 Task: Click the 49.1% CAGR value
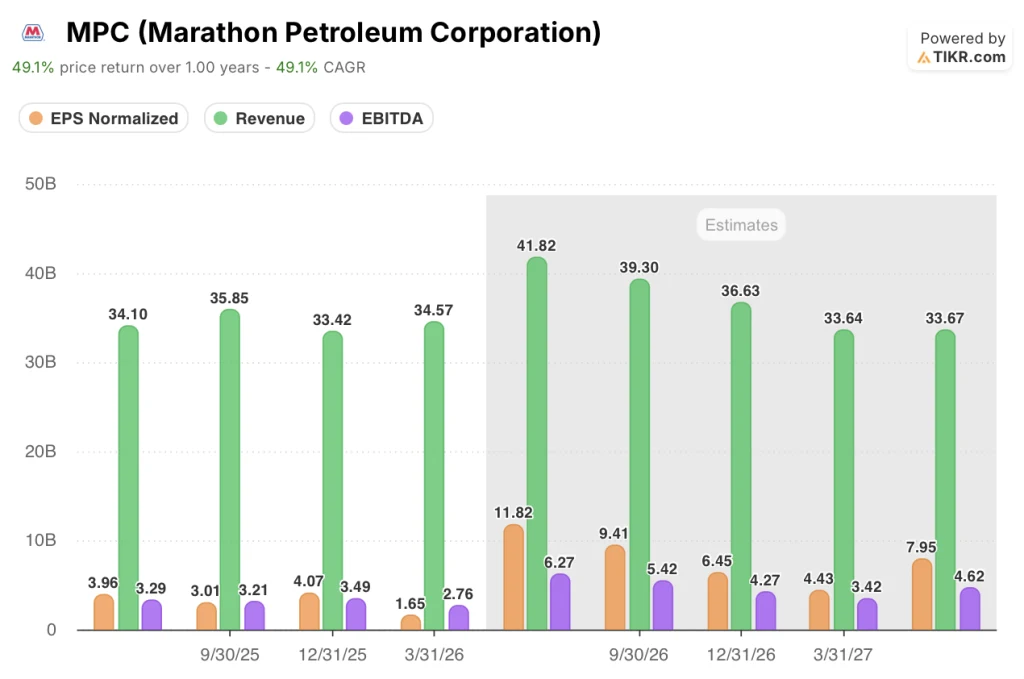[x=296, y=67]
